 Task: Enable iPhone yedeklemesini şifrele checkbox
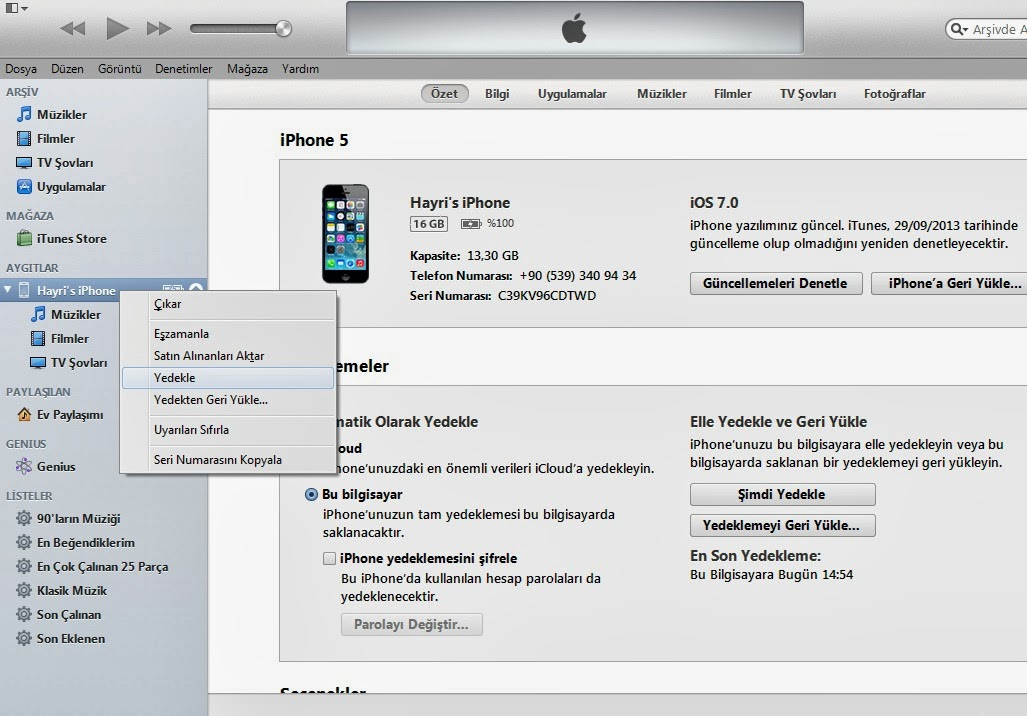pos(329,558)
